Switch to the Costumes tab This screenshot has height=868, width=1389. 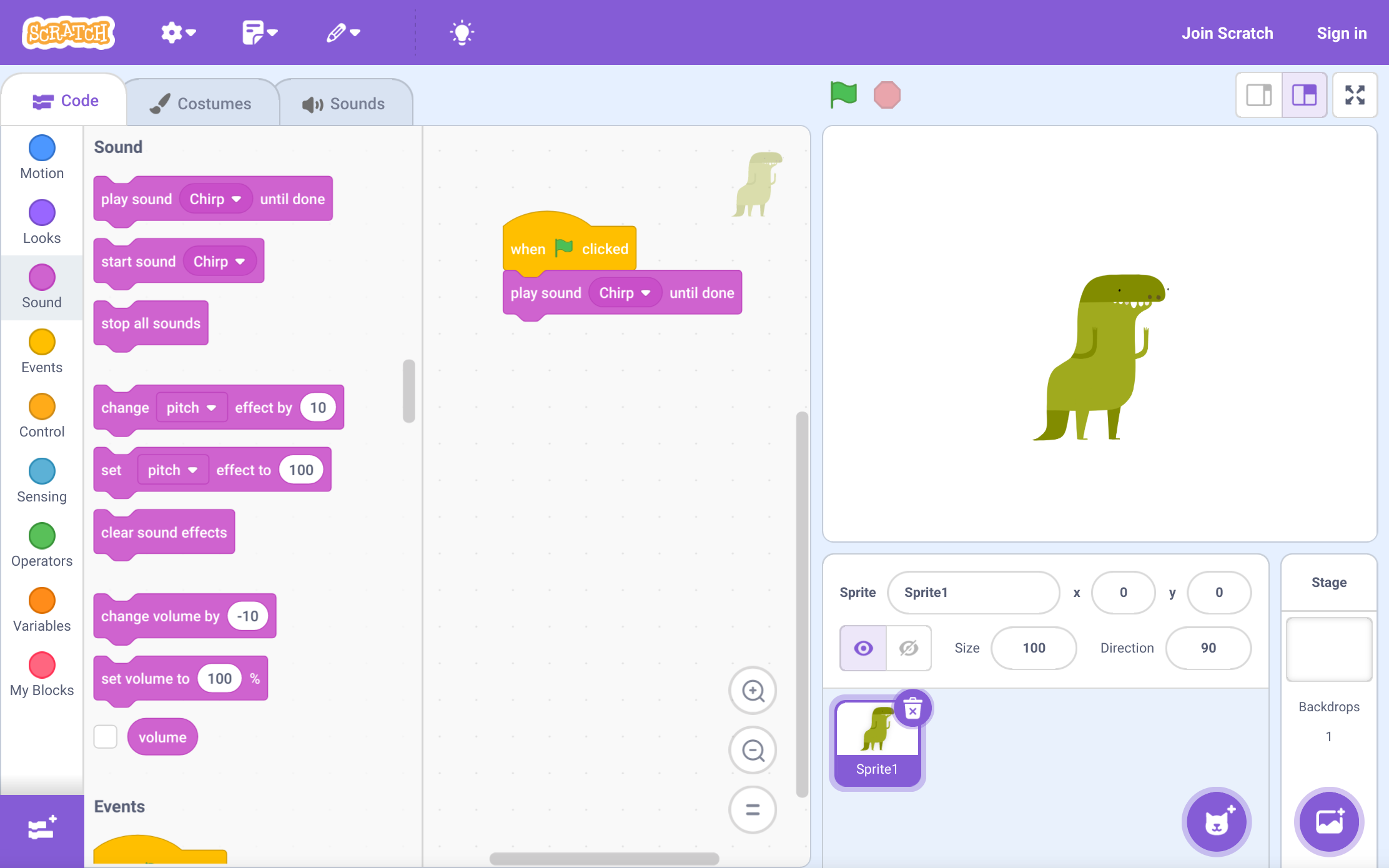click(201, 102)
